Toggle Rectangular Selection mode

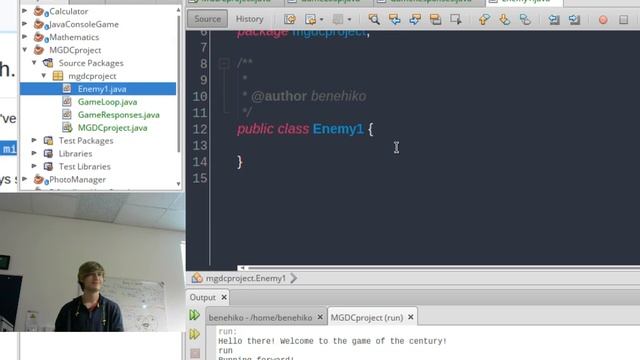pyautogui.click(x=456, y=19)
